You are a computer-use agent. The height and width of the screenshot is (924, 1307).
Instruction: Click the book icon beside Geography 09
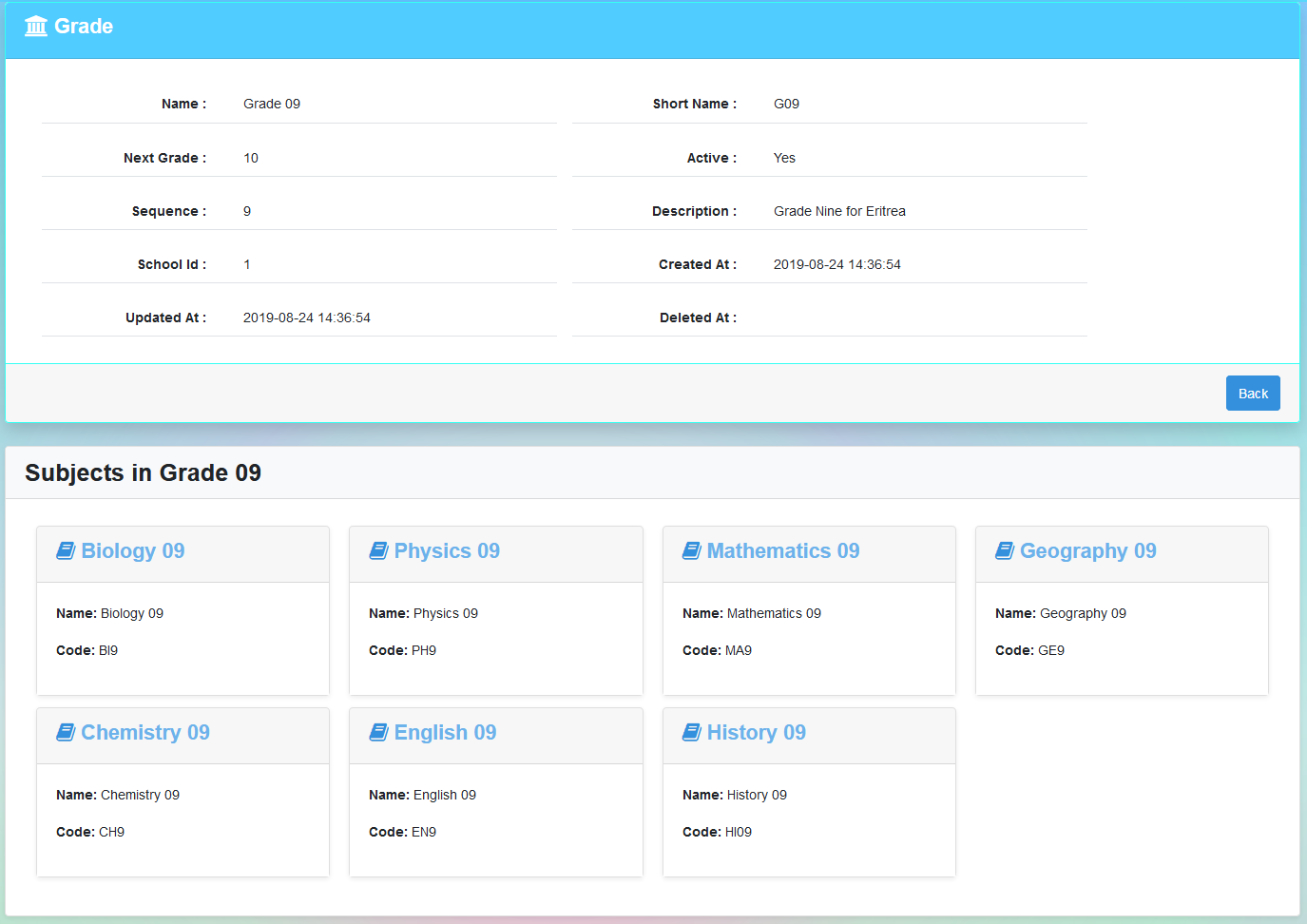1005,551
